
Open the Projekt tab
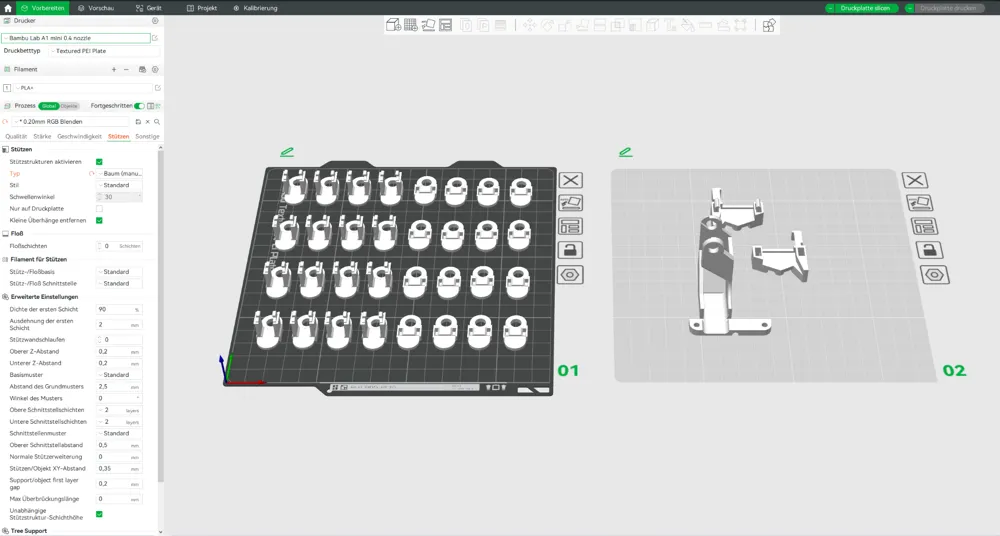202,8
